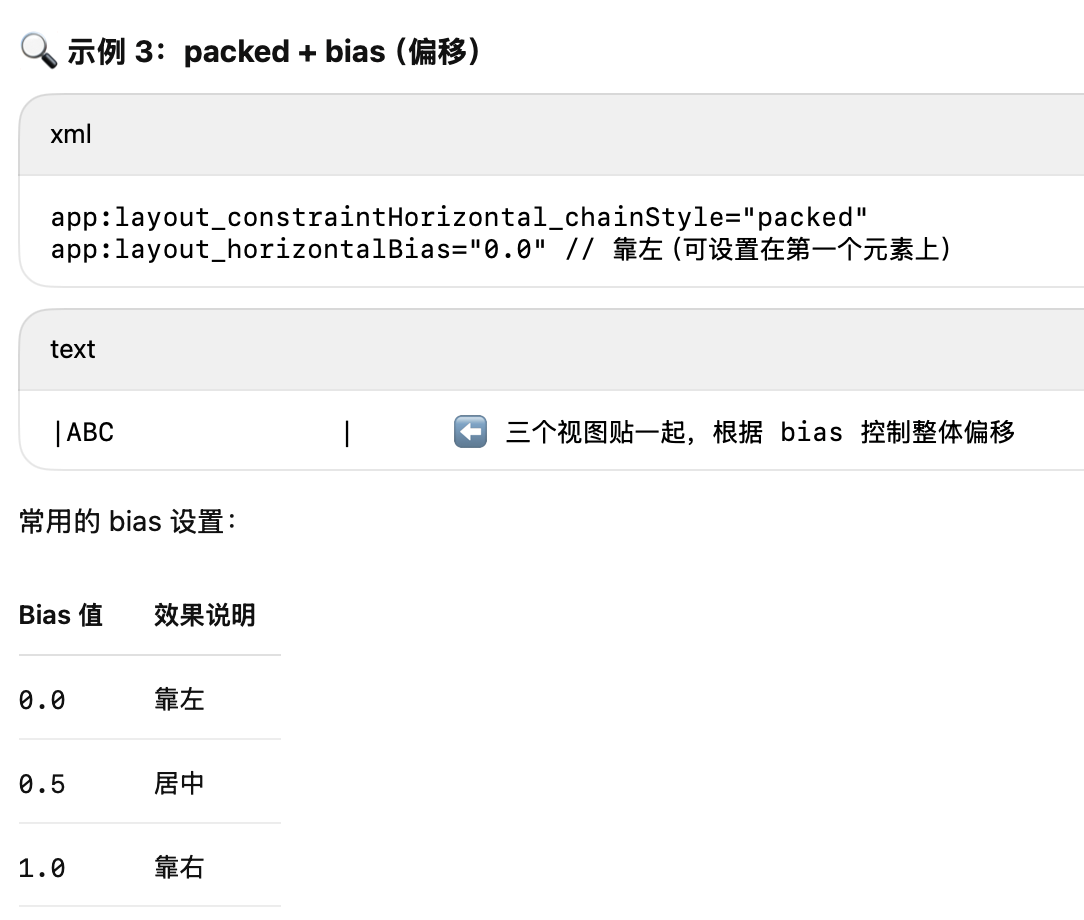1084x920 pixels.
Task: Select the 1.0 table cell
Action: point(42,867)
